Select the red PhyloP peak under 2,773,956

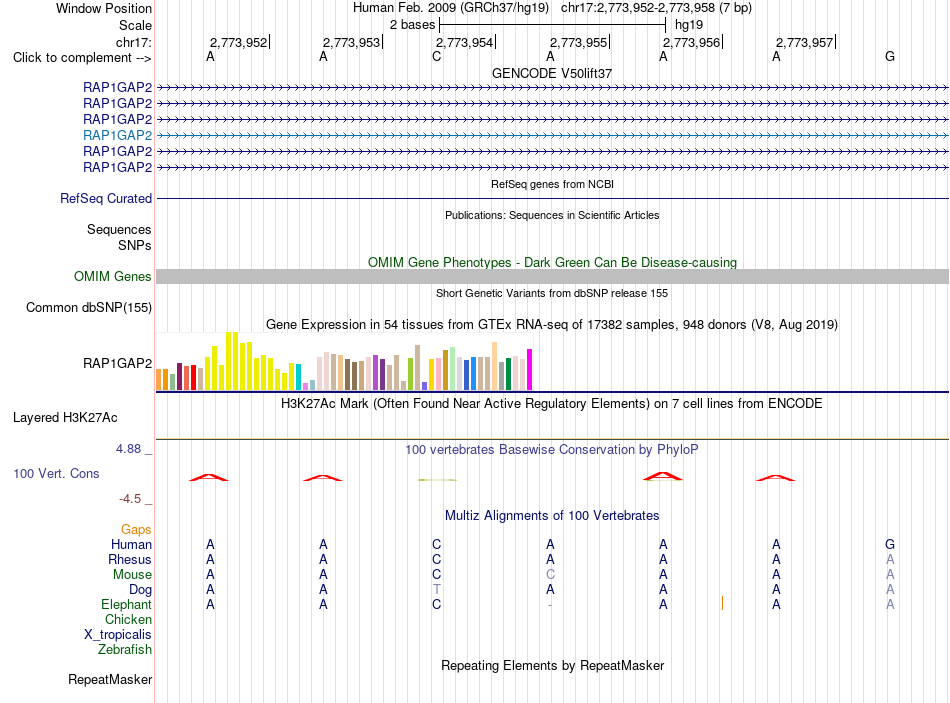tap(663, 476)
